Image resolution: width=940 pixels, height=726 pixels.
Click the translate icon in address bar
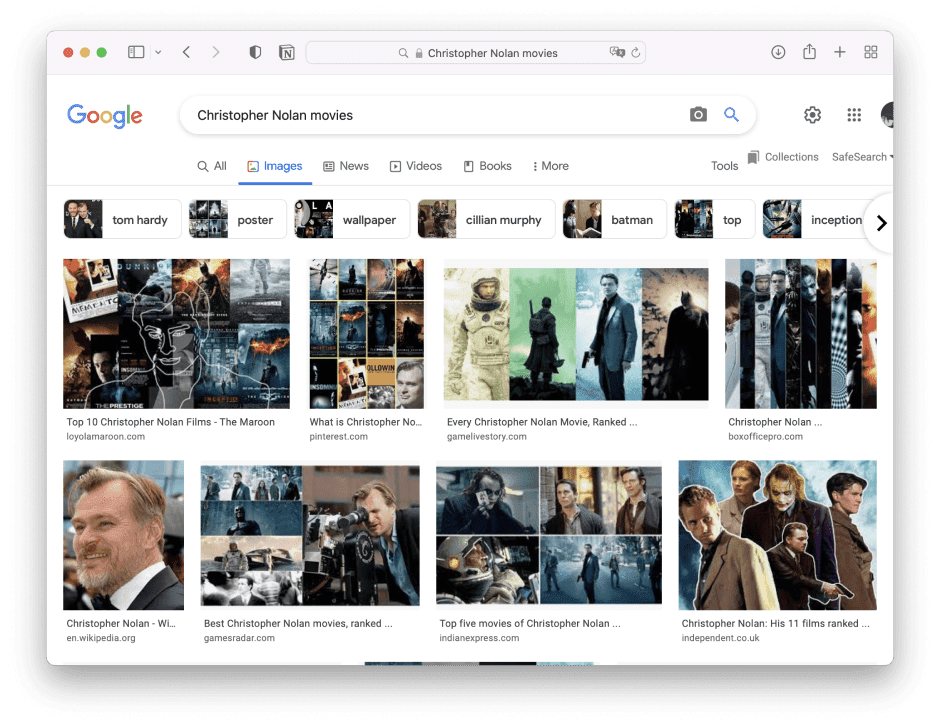click(617, 52)
